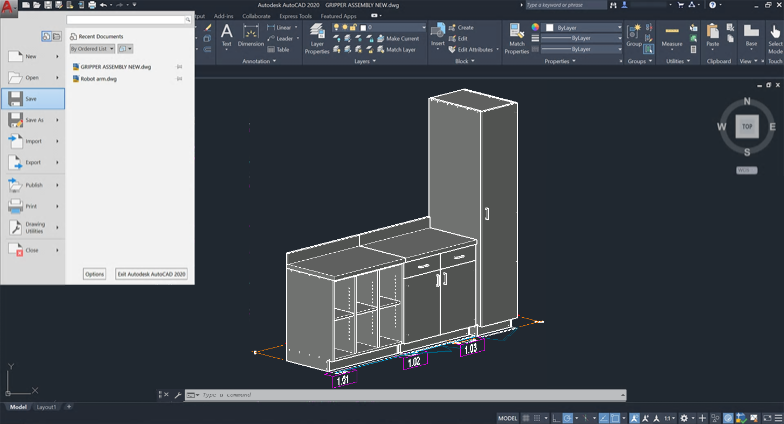Expand the ByLayer color dropdown

tap(619, 27)
